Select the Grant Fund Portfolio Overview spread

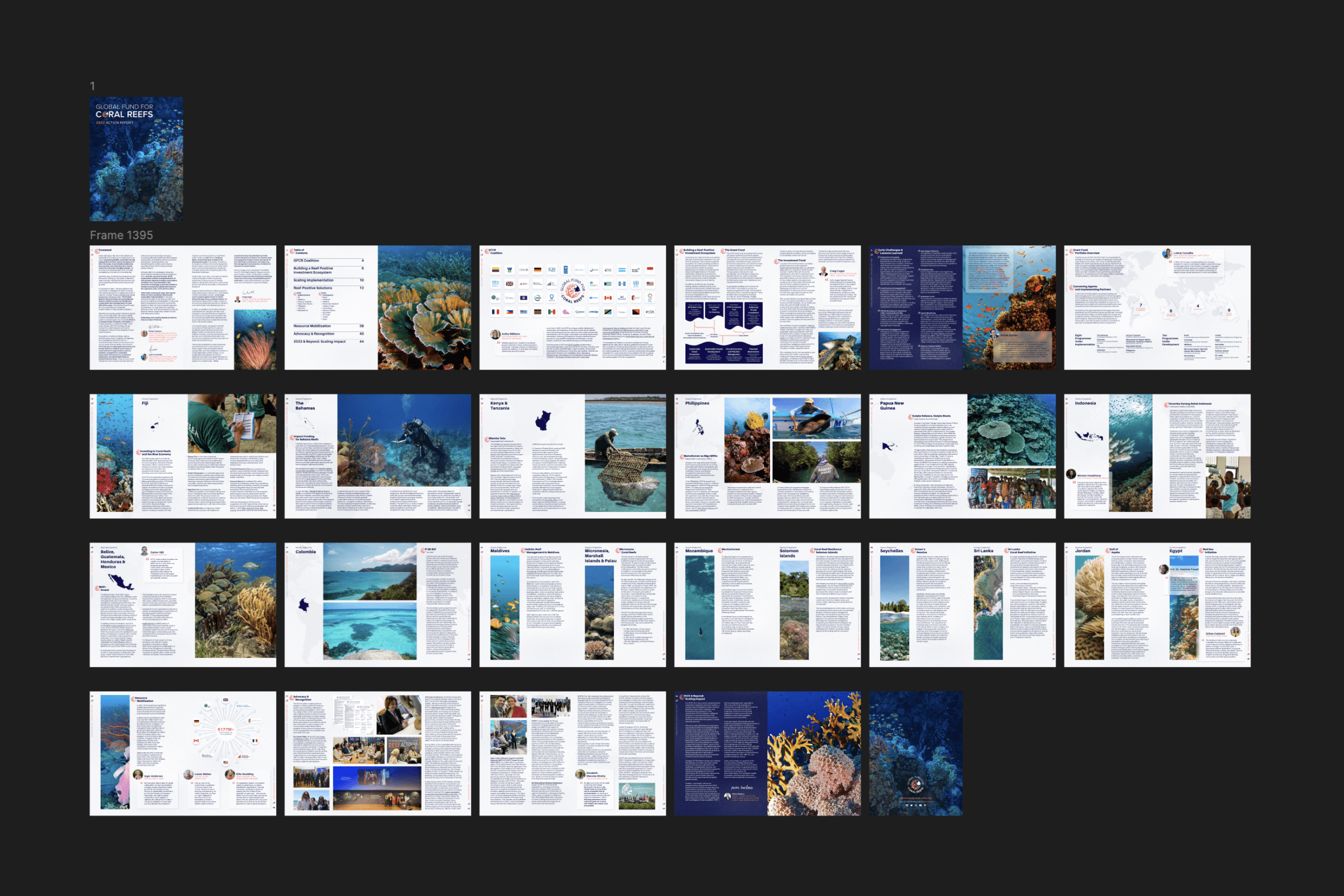point(1157,307)
